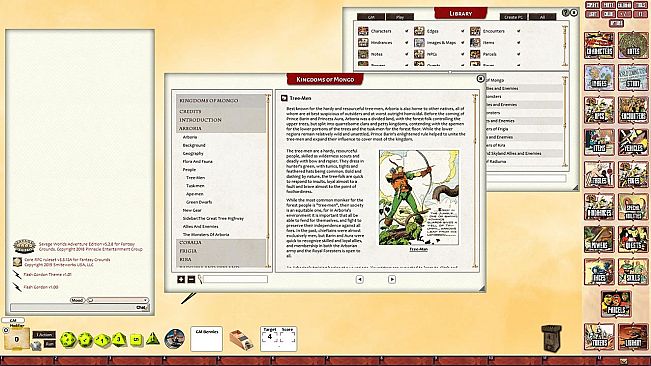The image size is (651, 366).
Task: Open the Skills sidebar panel
Action: point(633,272)
